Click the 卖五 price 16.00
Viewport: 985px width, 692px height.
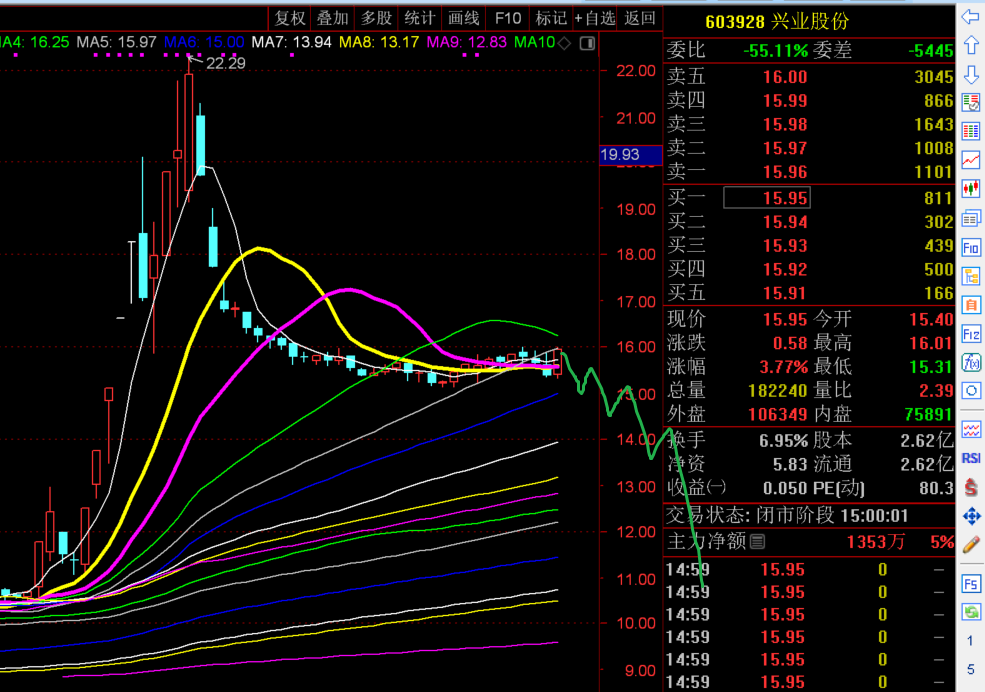[785, 77]
